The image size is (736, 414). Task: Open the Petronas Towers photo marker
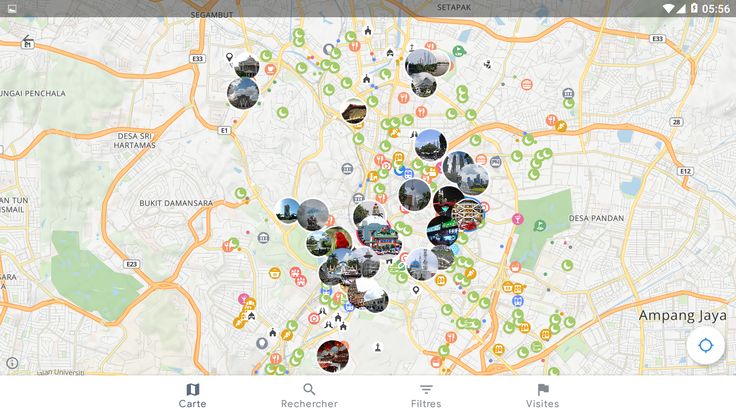(458, 167)
